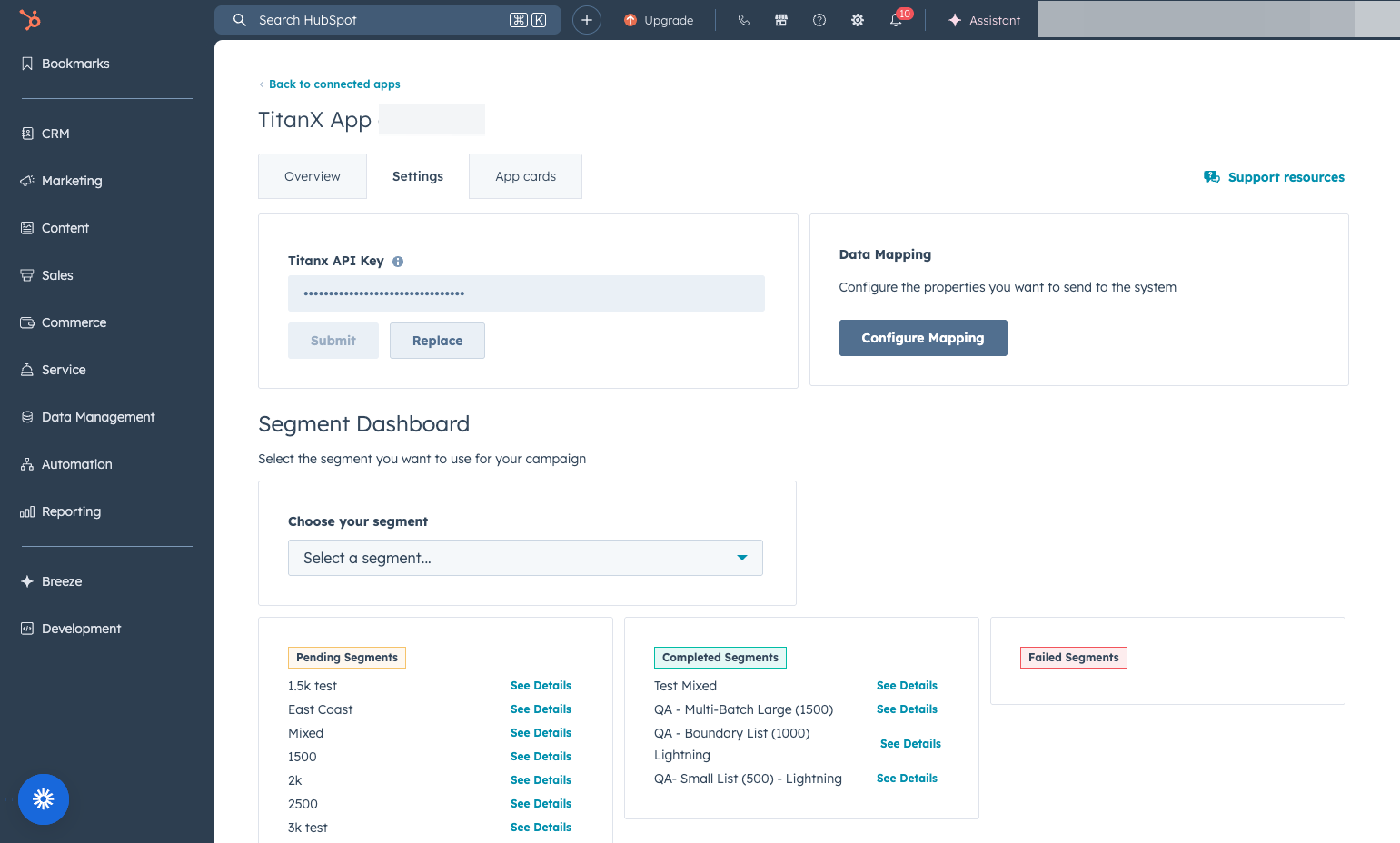Switch to the Overview tab

tap(313, 176)
